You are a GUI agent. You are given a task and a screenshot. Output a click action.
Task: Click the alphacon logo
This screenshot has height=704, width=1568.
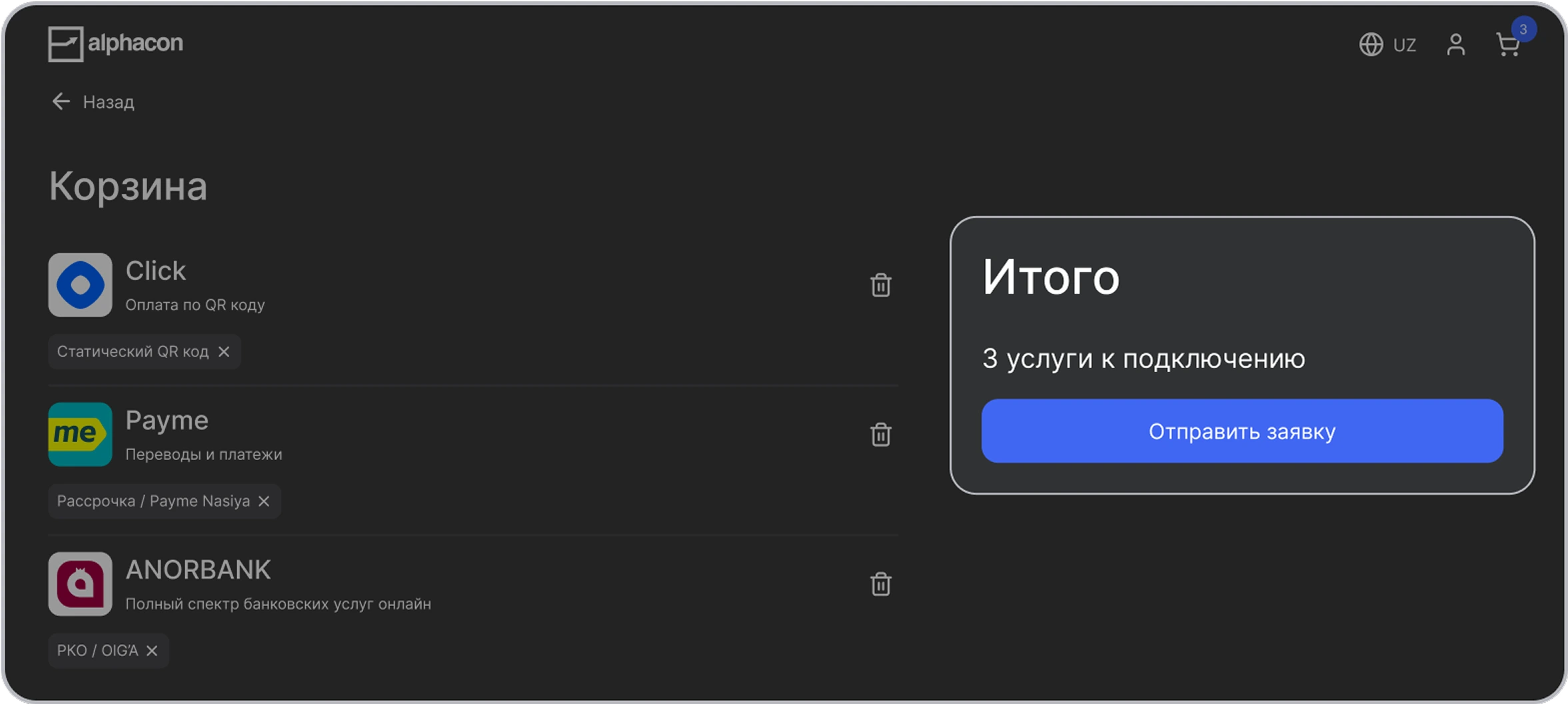pos(115,44)
